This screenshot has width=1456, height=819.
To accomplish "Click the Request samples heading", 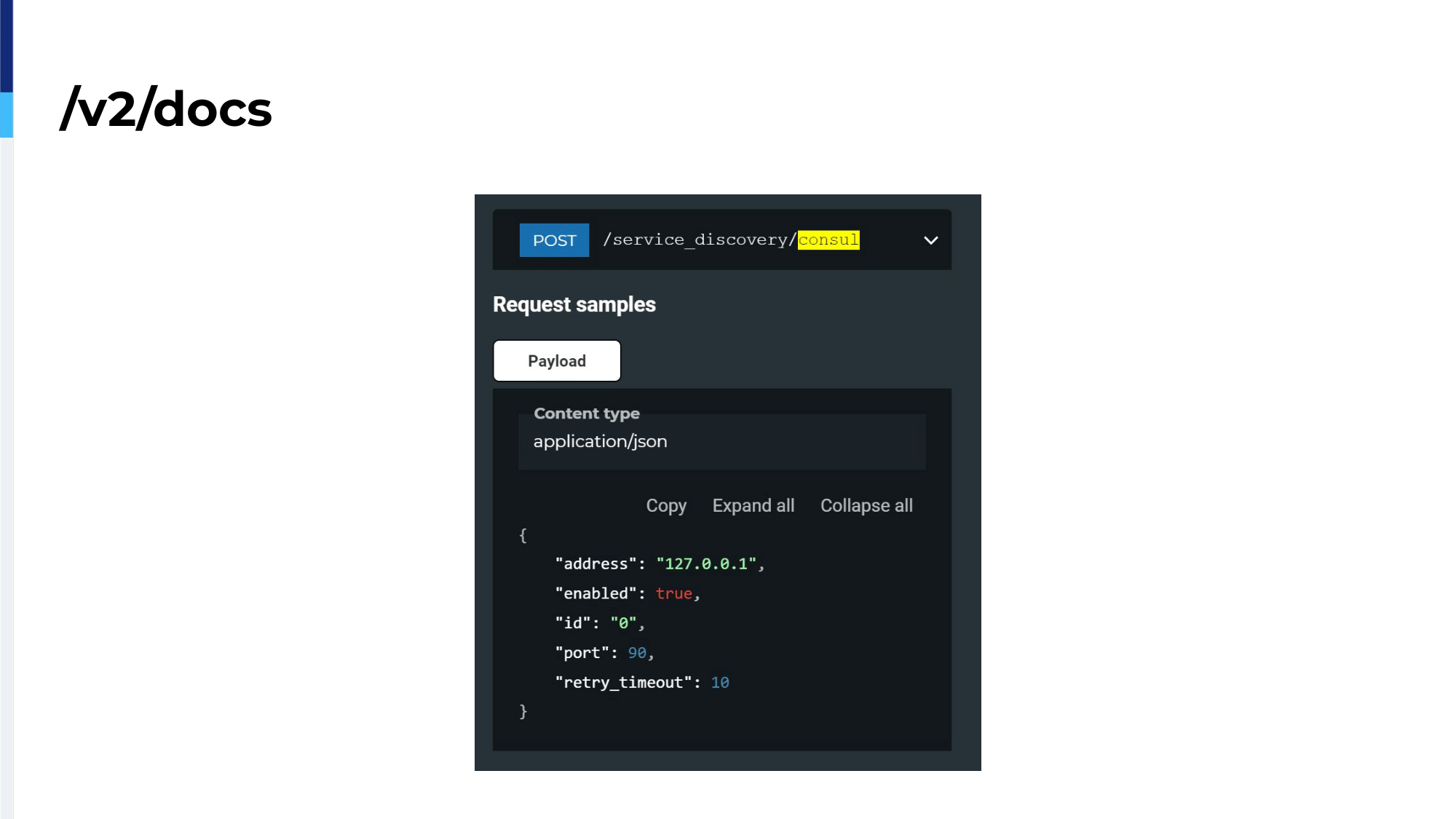I will pyautogui.click(x=574, y=304).
